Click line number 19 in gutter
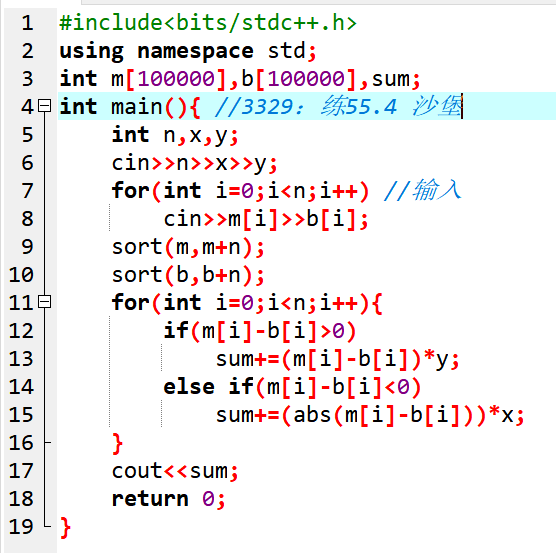 [x=21, y=526]
